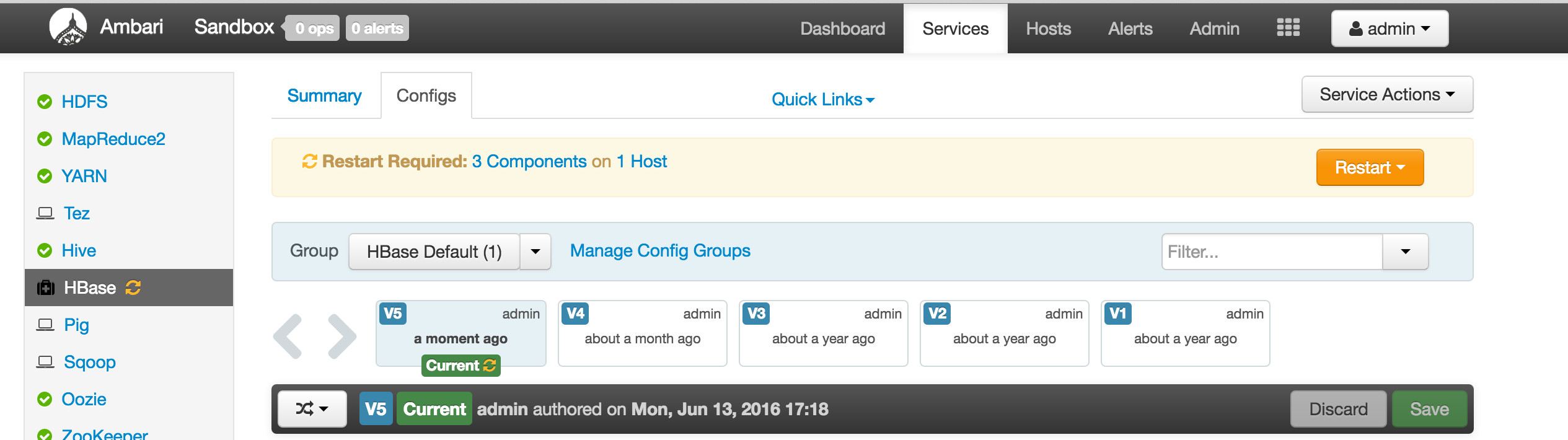Image resolution: width=1568 pixels, height=440 pixels.
Task: Switch to the Summary tab
Action: coord(324,95)
